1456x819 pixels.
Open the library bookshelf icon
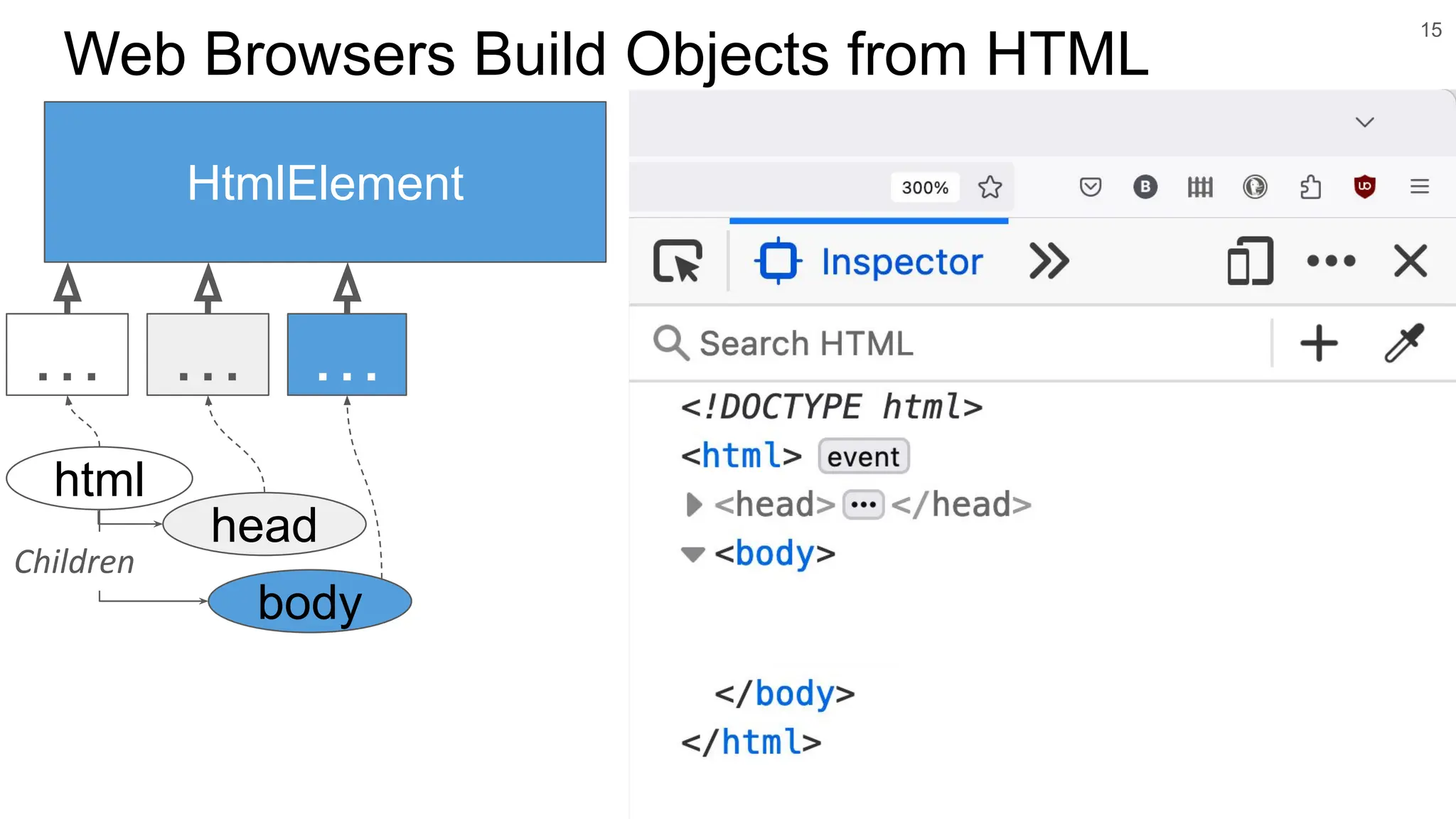tap(1200, 187)
